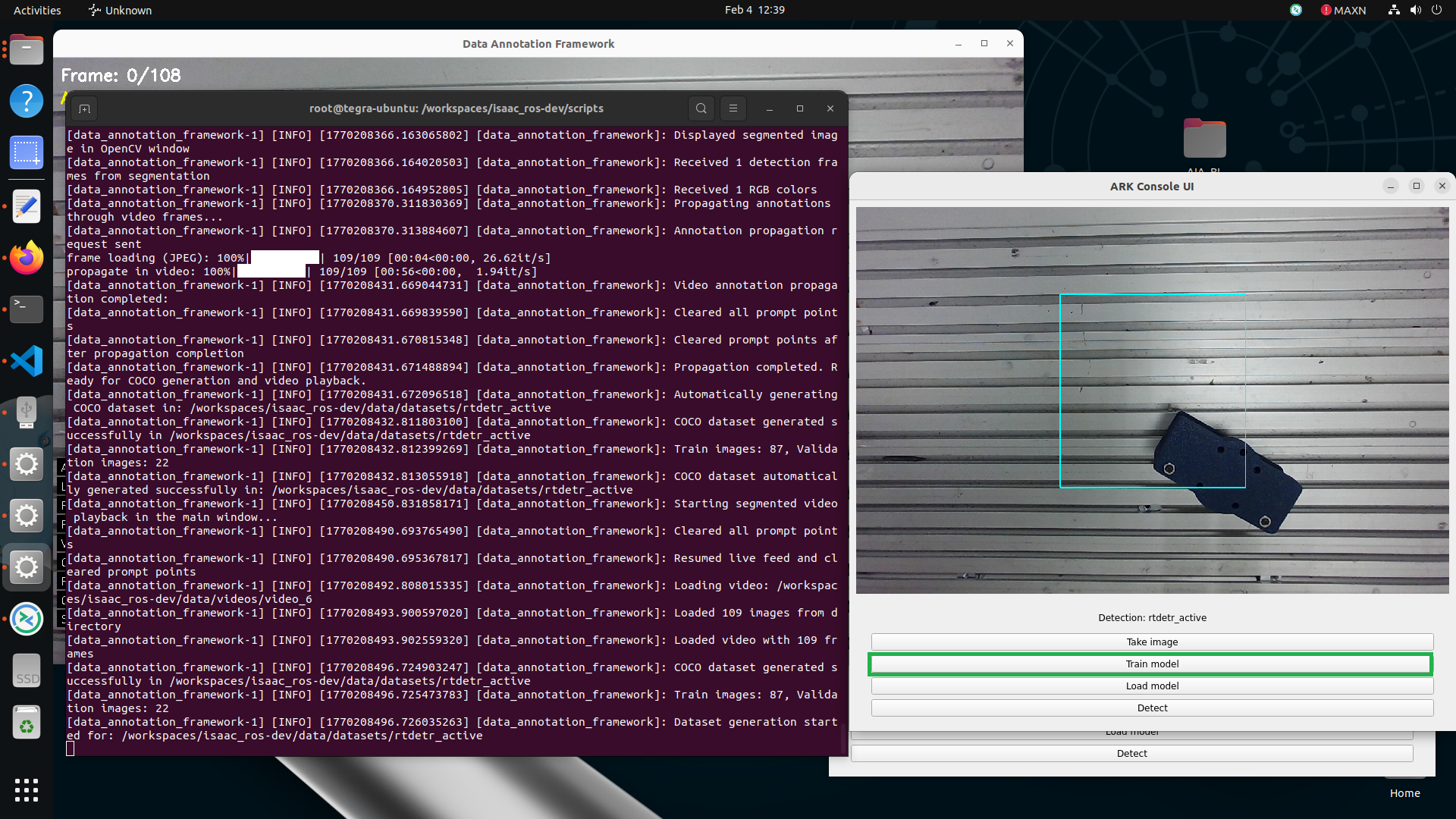The width and height of the screenshot is (1456, 819).
Task: Maximize the terminal window
Action: point(800,108)
